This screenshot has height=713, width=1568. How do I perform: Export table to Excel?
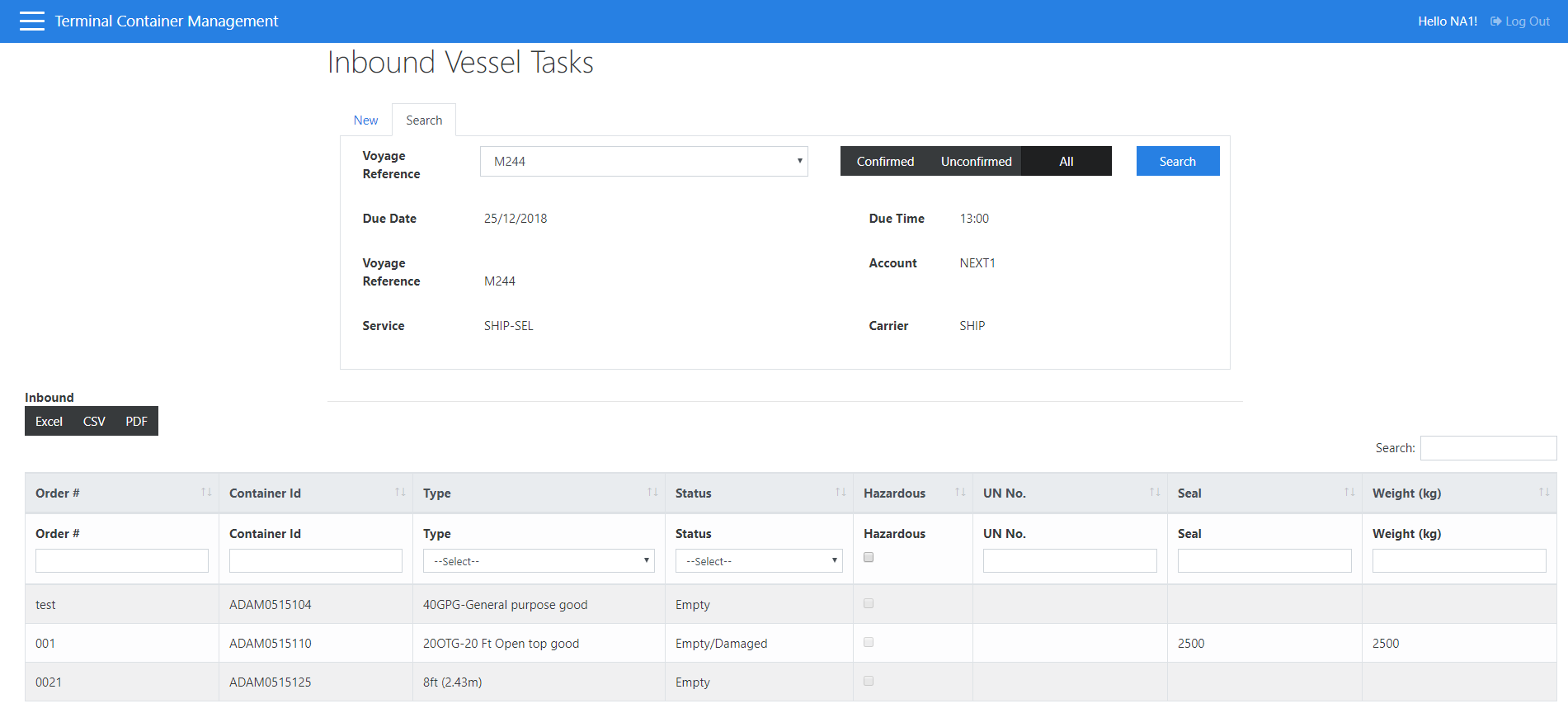(49, 421)
